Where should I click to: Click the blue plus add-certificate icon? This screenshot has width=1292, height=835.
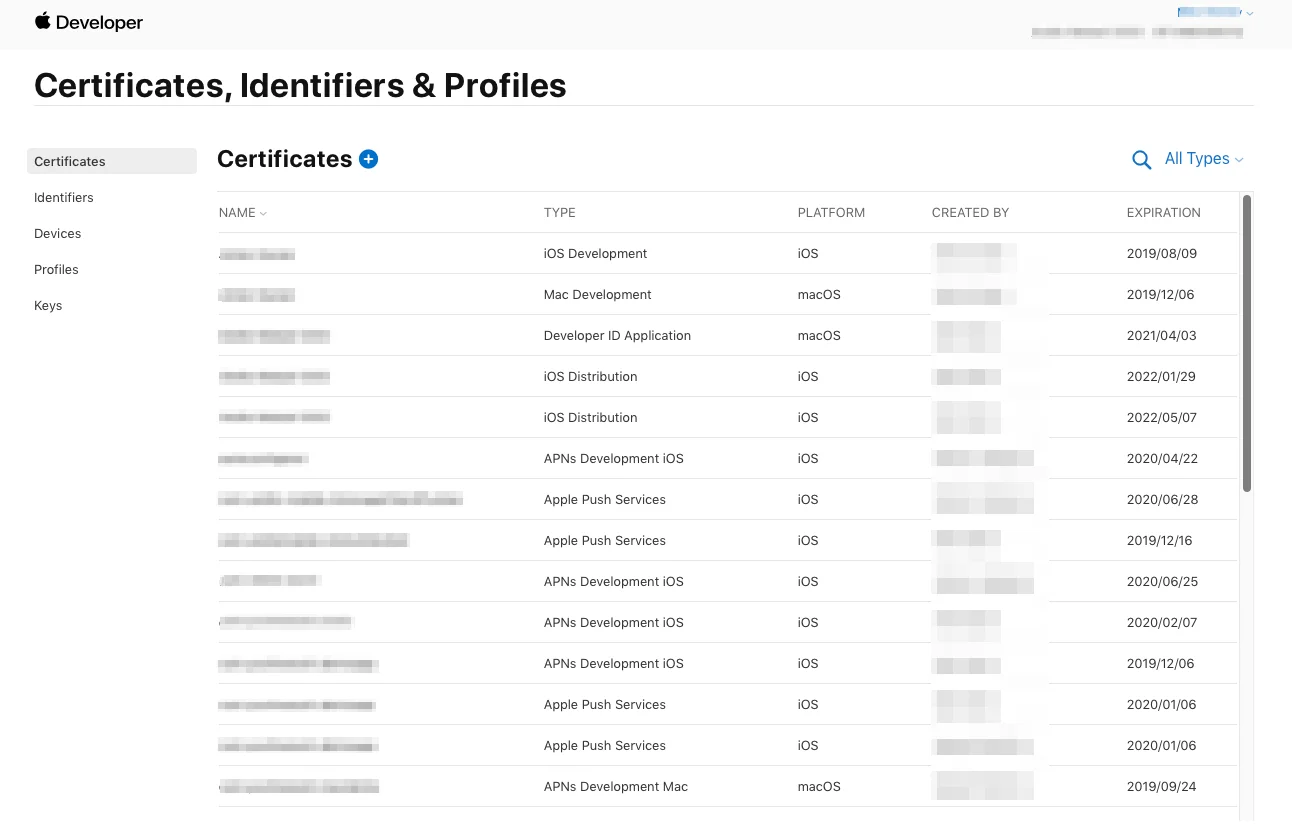pyautogui.click(x=368, y=159)
